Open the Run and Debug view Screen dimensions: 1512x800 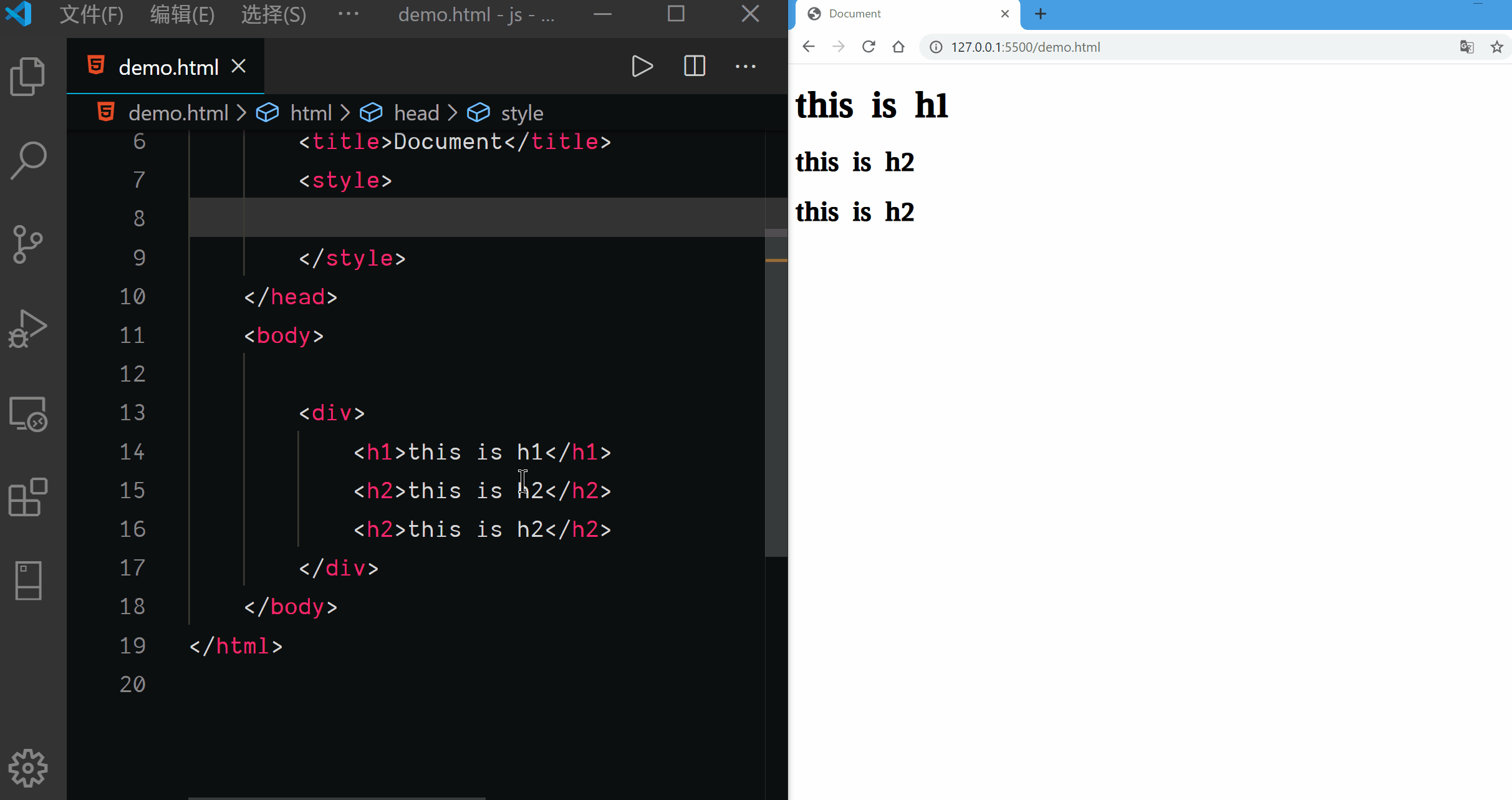28,329
